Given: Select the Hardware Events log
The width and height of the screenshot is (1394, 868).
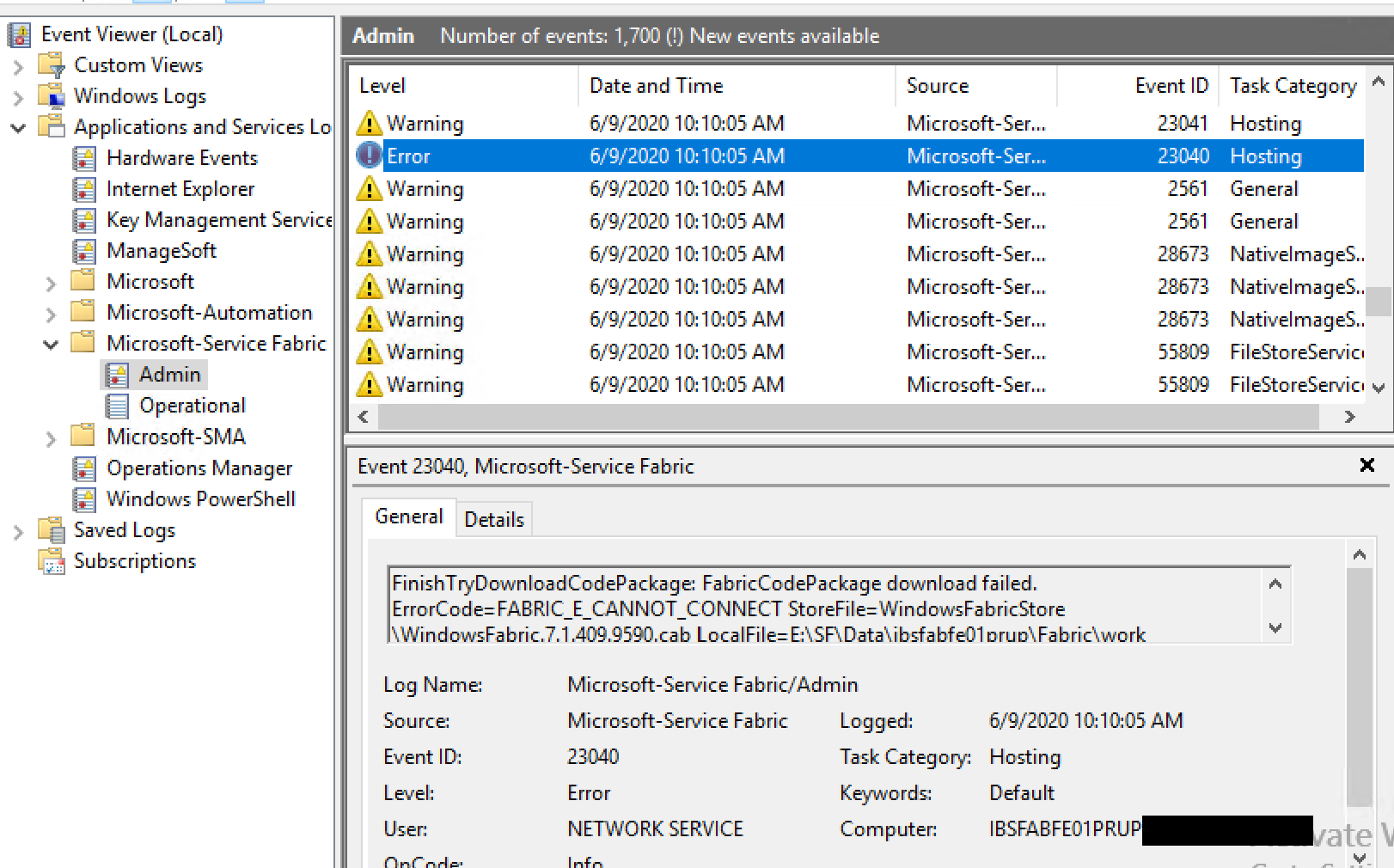Looking at the screenshot, I should pyautogui.click(x=182, y=158).
